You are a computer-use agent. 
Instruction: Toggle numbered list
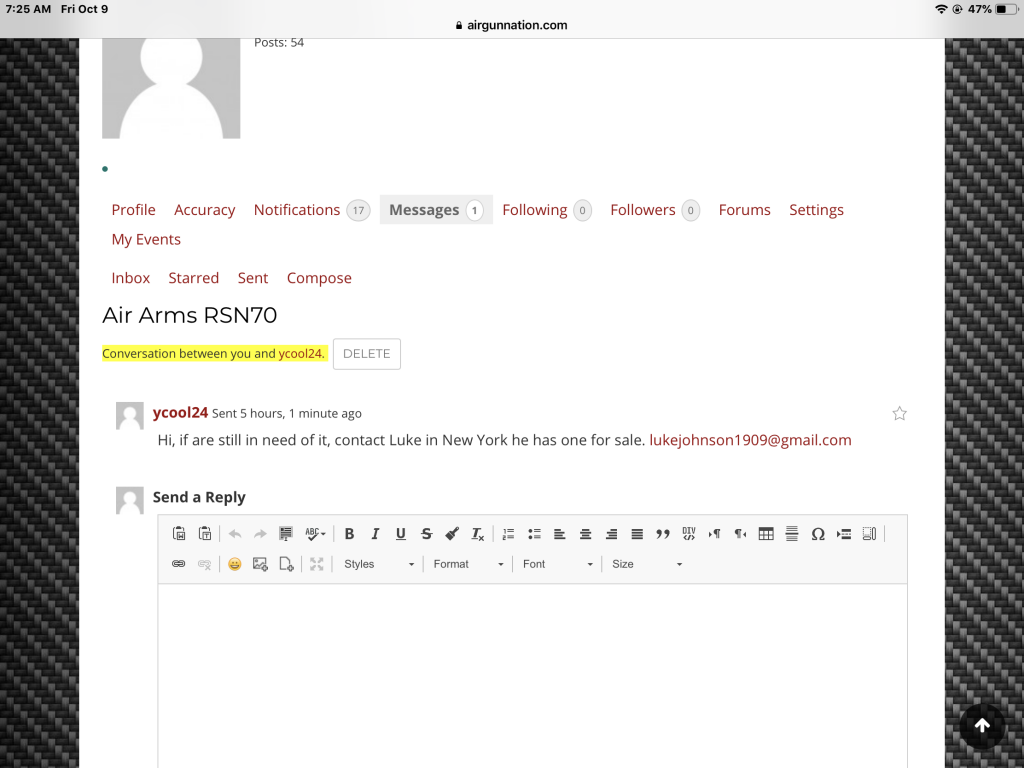pos(508,534)
